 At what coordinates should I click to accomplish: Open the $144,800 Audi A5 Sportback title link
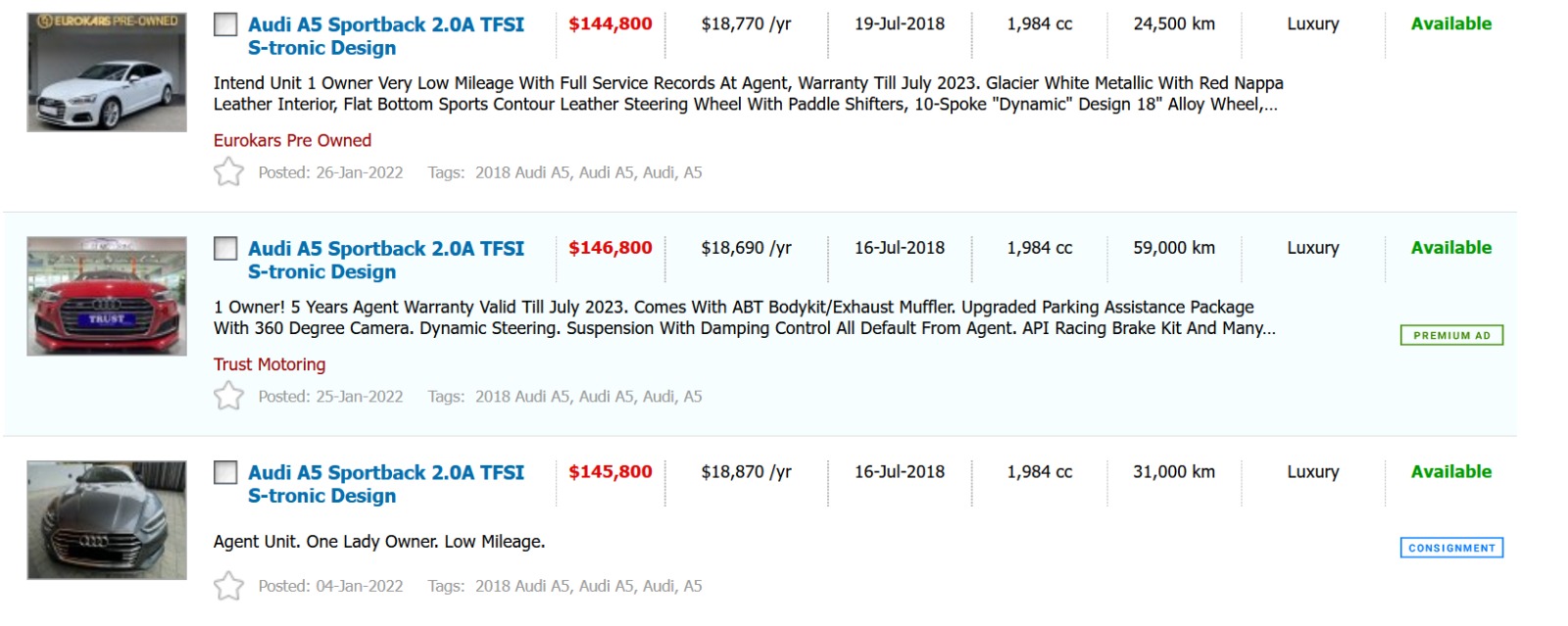coord(385,36)
